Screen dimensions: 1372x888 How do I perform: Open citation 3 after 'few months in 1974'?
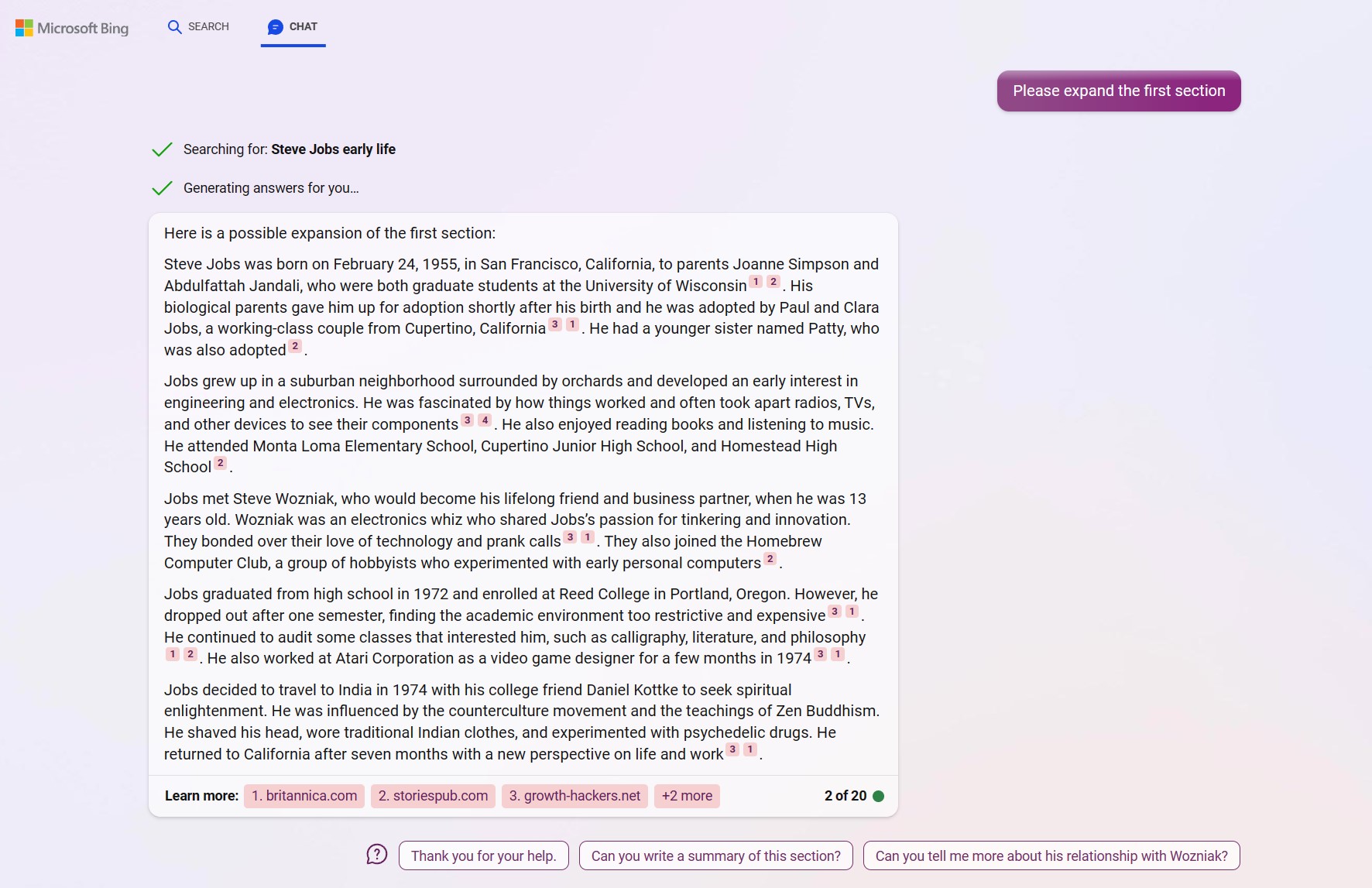tap(821, 654)
